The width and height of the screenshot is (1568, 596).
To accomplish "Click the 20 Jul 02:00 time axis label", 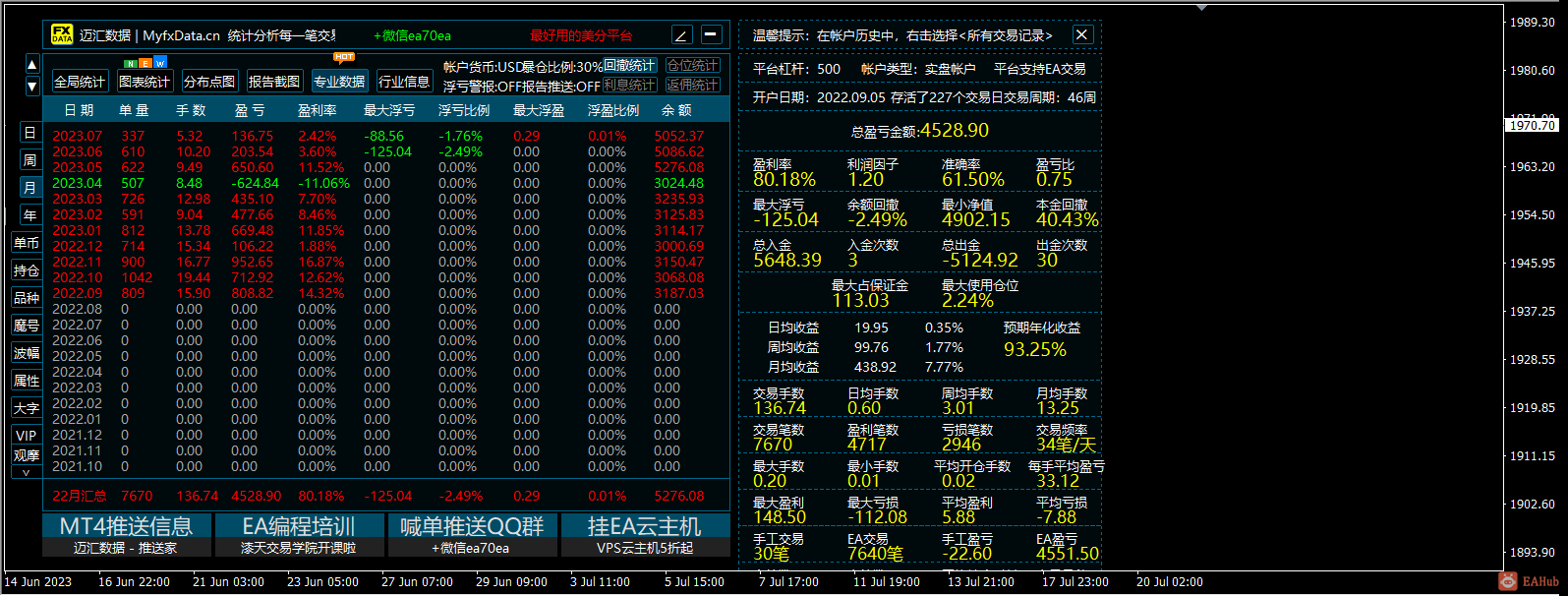I will pyautogui.click(x=1170, y=581).
